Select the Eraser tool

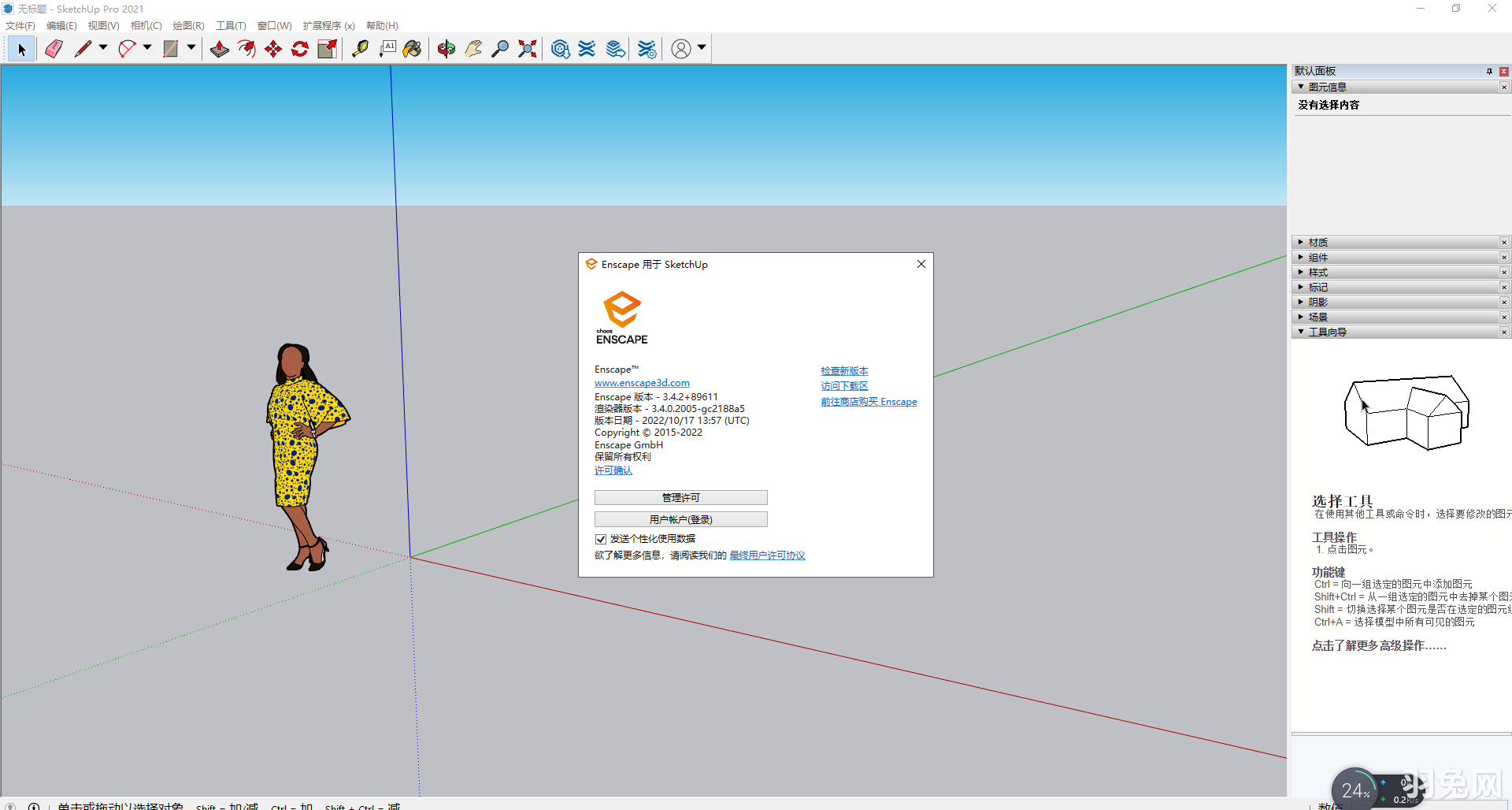54,48
